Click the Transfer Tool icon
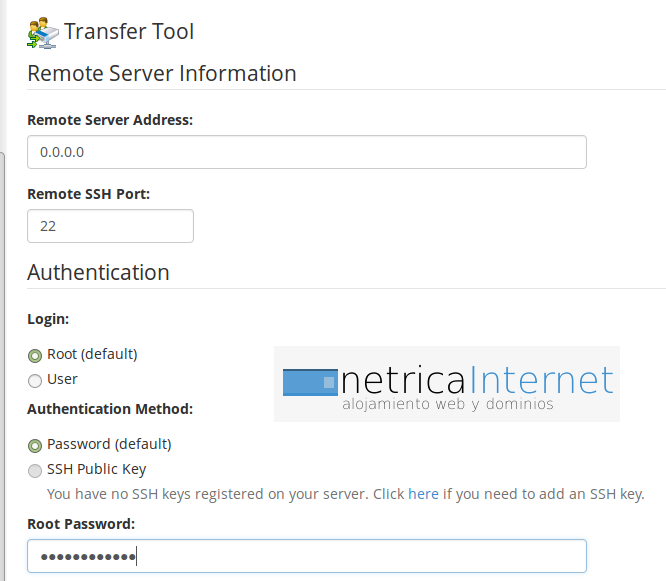Image resolution: width=666 pixels, height=581 pixels. [x=43, y=32]
